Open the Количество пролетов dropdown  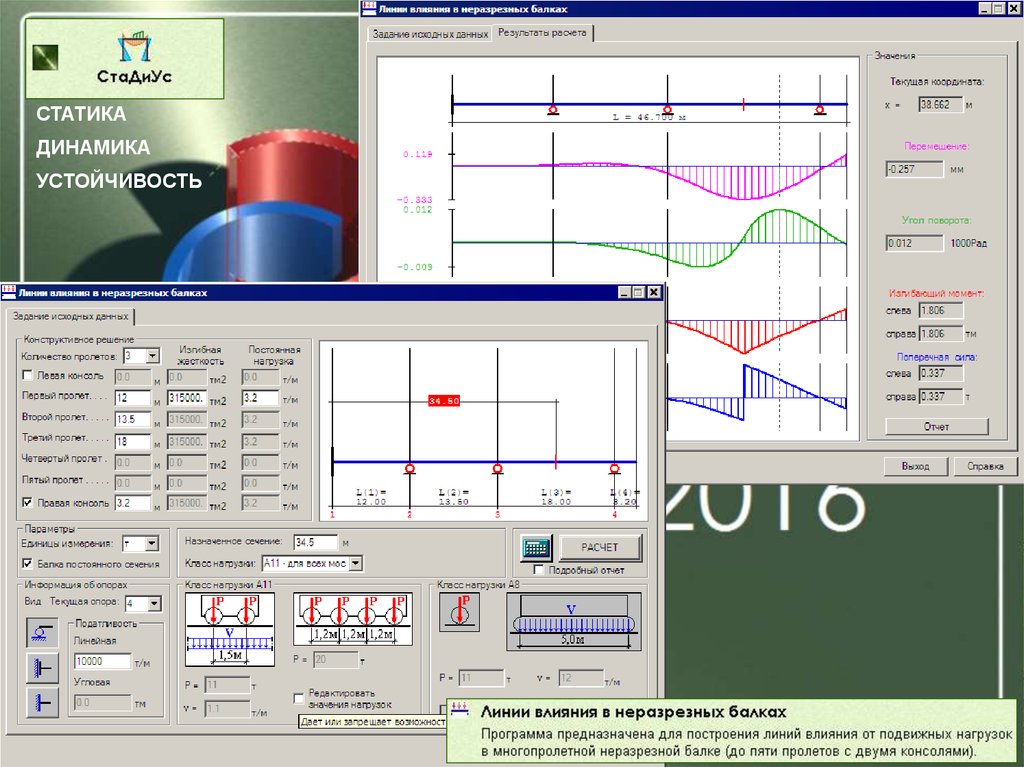[153, 355]
